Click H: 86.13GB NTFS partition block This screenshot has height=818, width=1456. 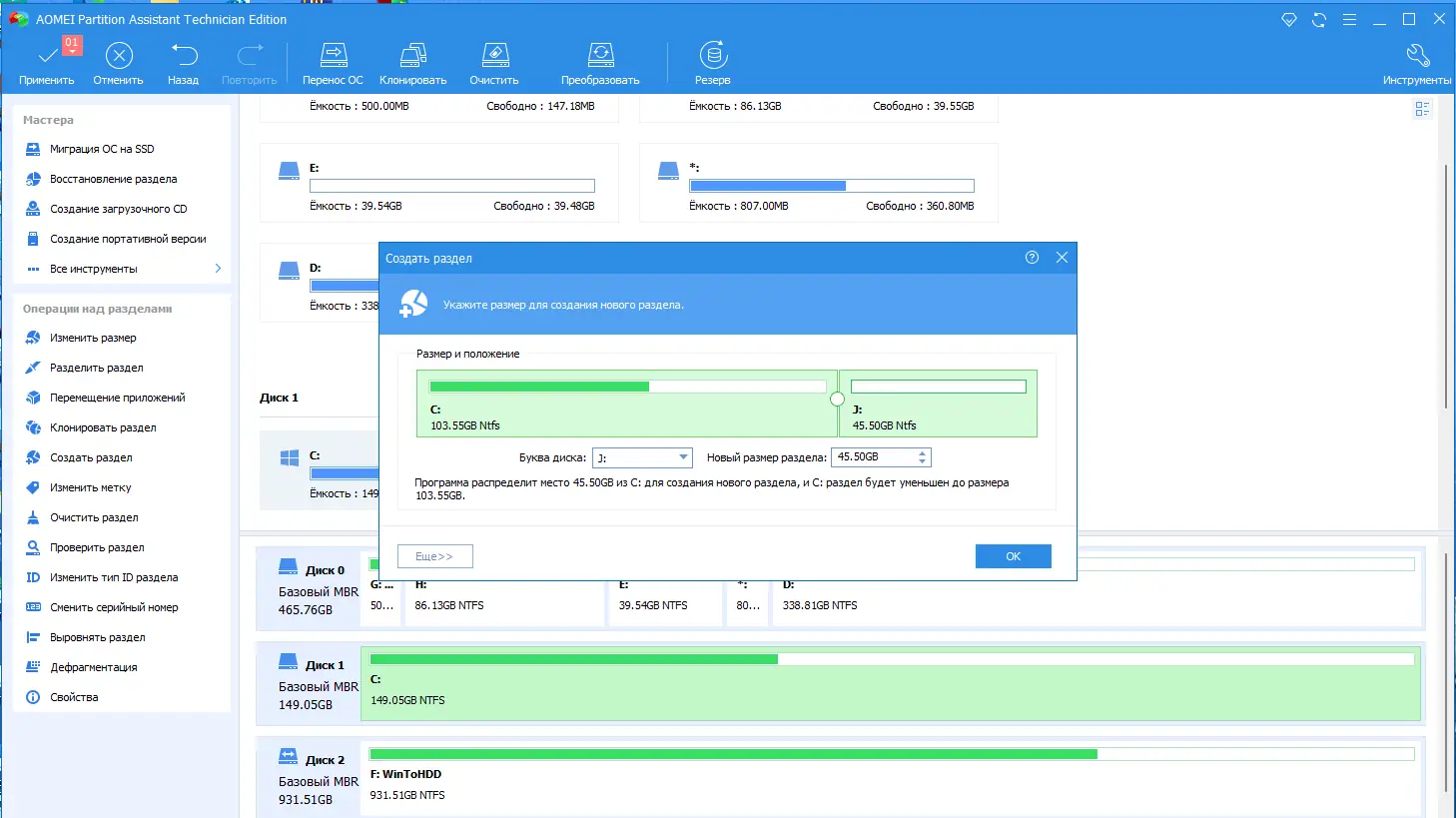504,603
